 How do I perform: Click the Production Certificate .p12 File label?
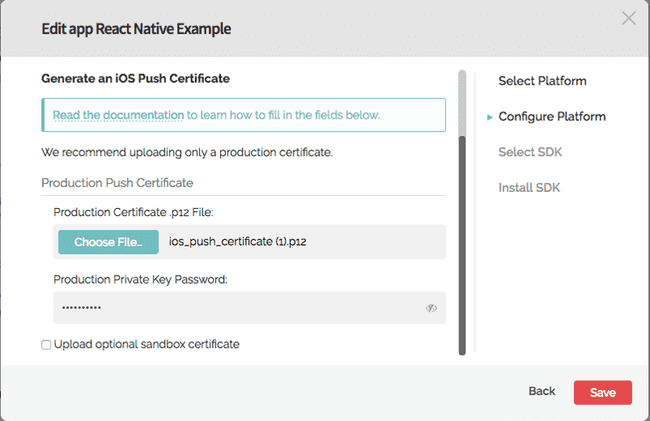(x=133, y=212)
